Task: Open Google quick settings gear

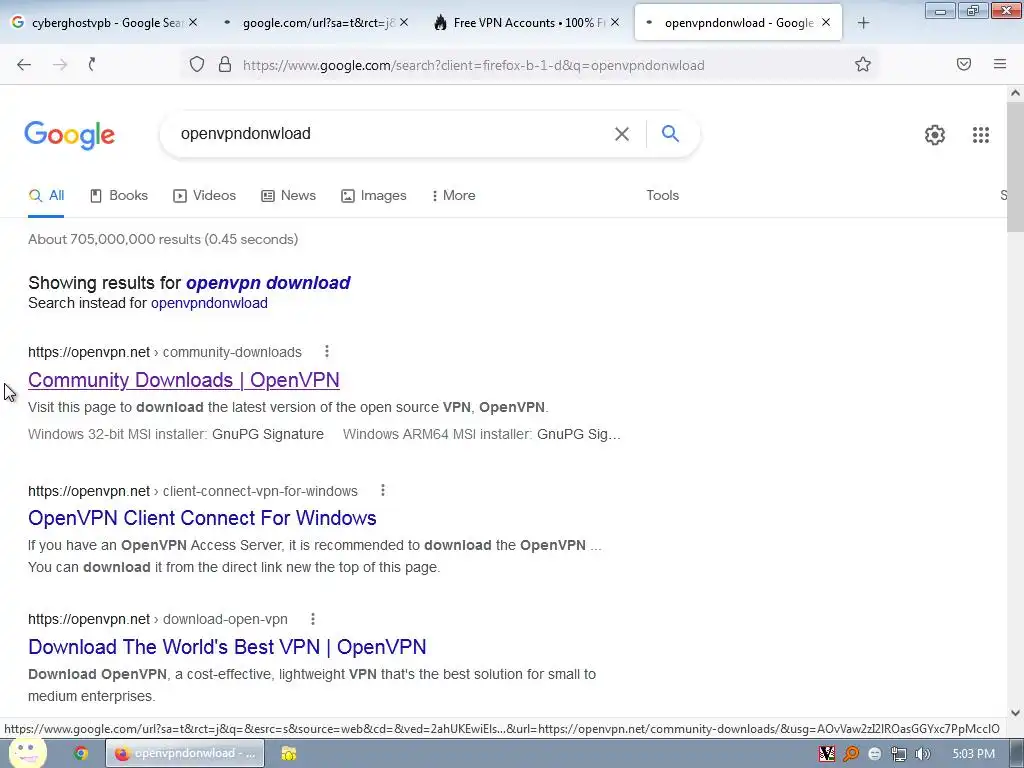Action: click(935, 135)
